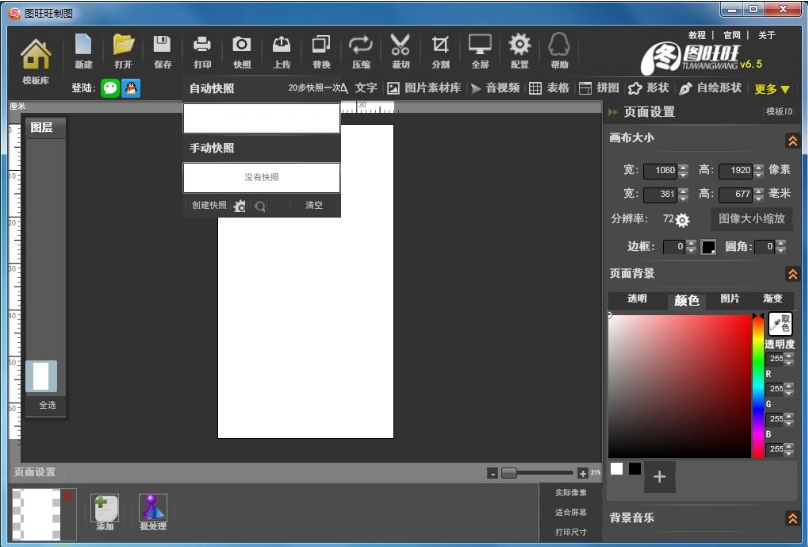
Task: Open a file with the 打开 folder icon
Action: pos(123,50)
